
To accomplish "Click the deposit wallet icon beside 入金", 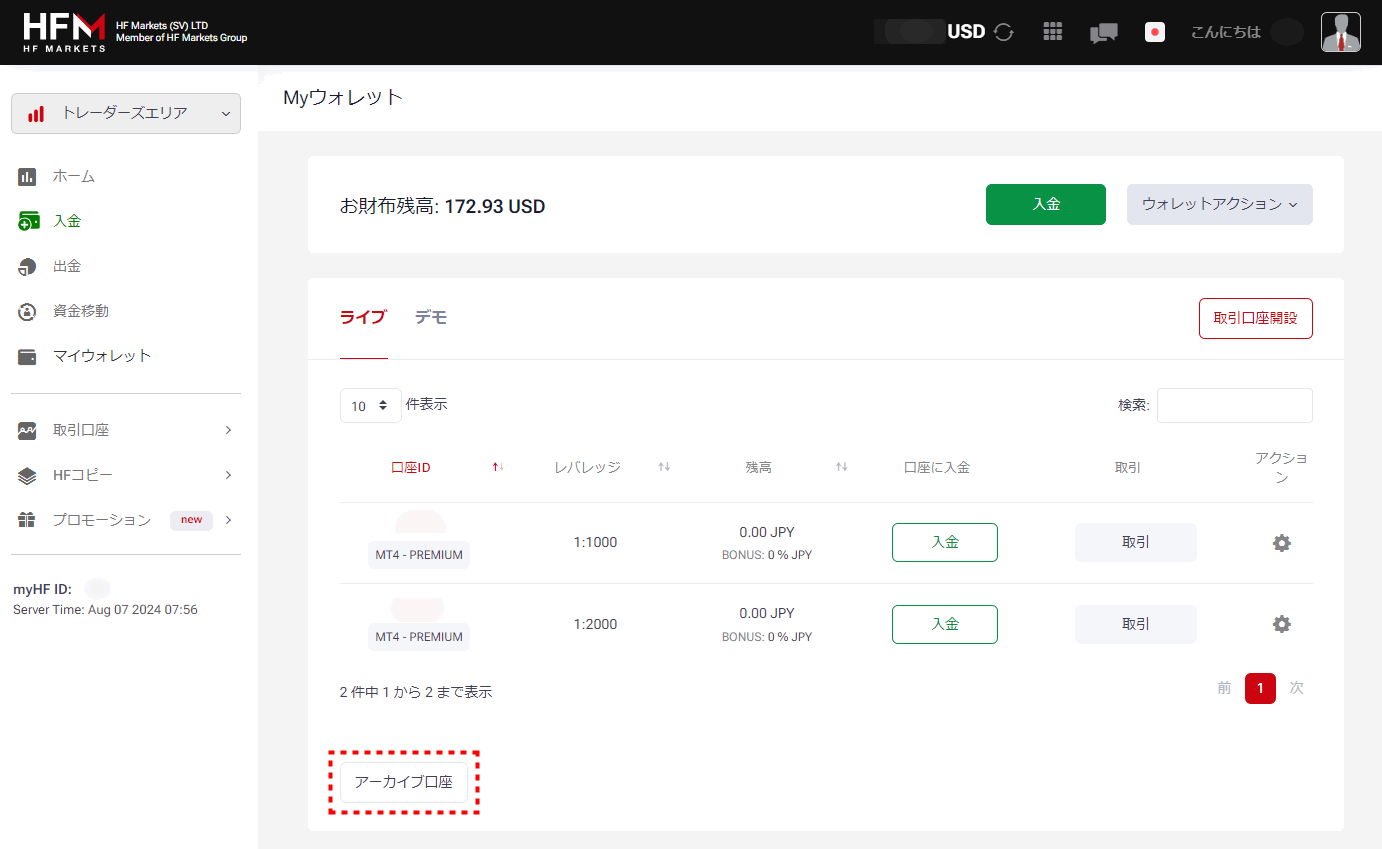I will [28, 221].
